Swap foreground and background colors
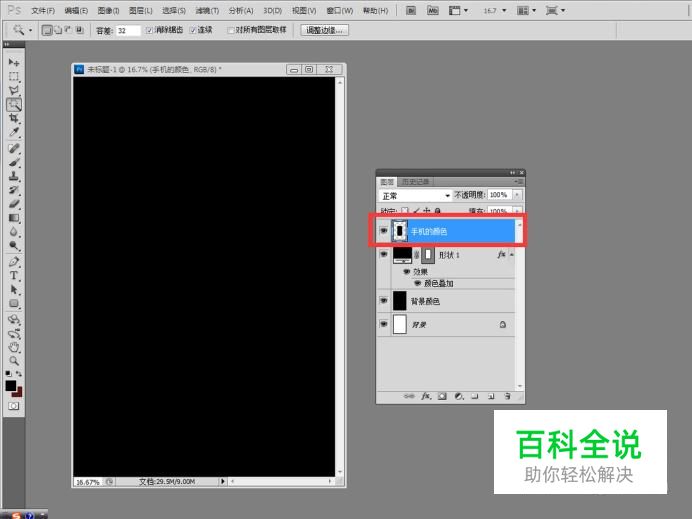The width and height of the screenshot is (692, 519). (19, 374)
